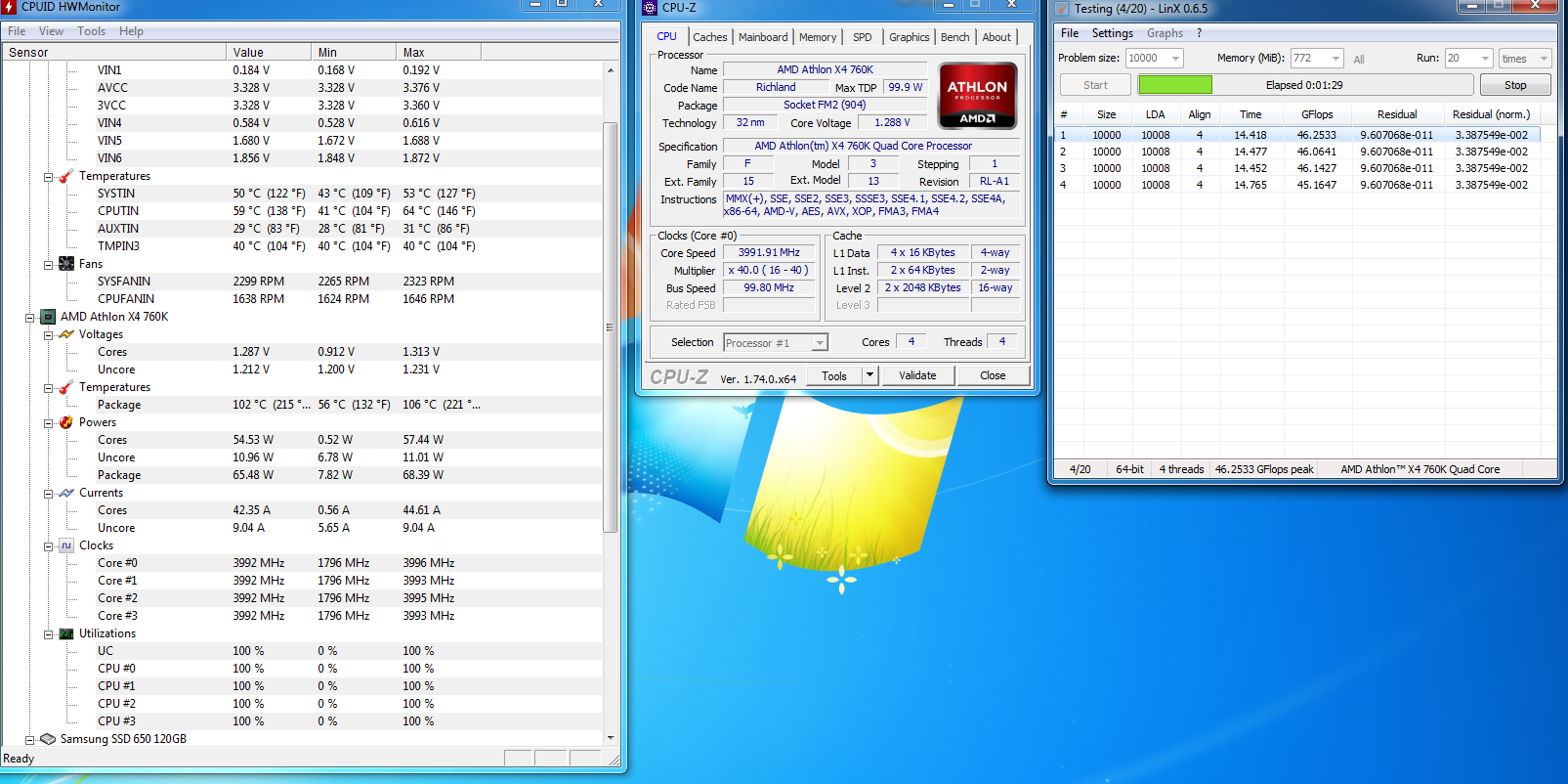Click the CPUID HWMonitor title bar icon
The height and width of the screenshot is (784, 1568).
(x=10, y=7)
